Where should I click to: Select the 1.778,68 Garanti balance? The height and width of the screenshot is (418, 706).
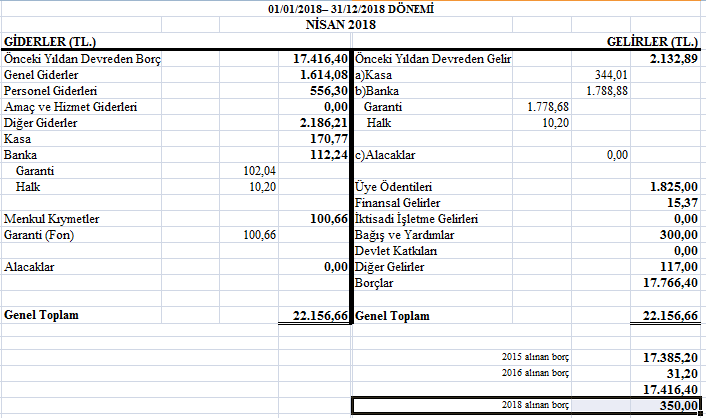548,107
